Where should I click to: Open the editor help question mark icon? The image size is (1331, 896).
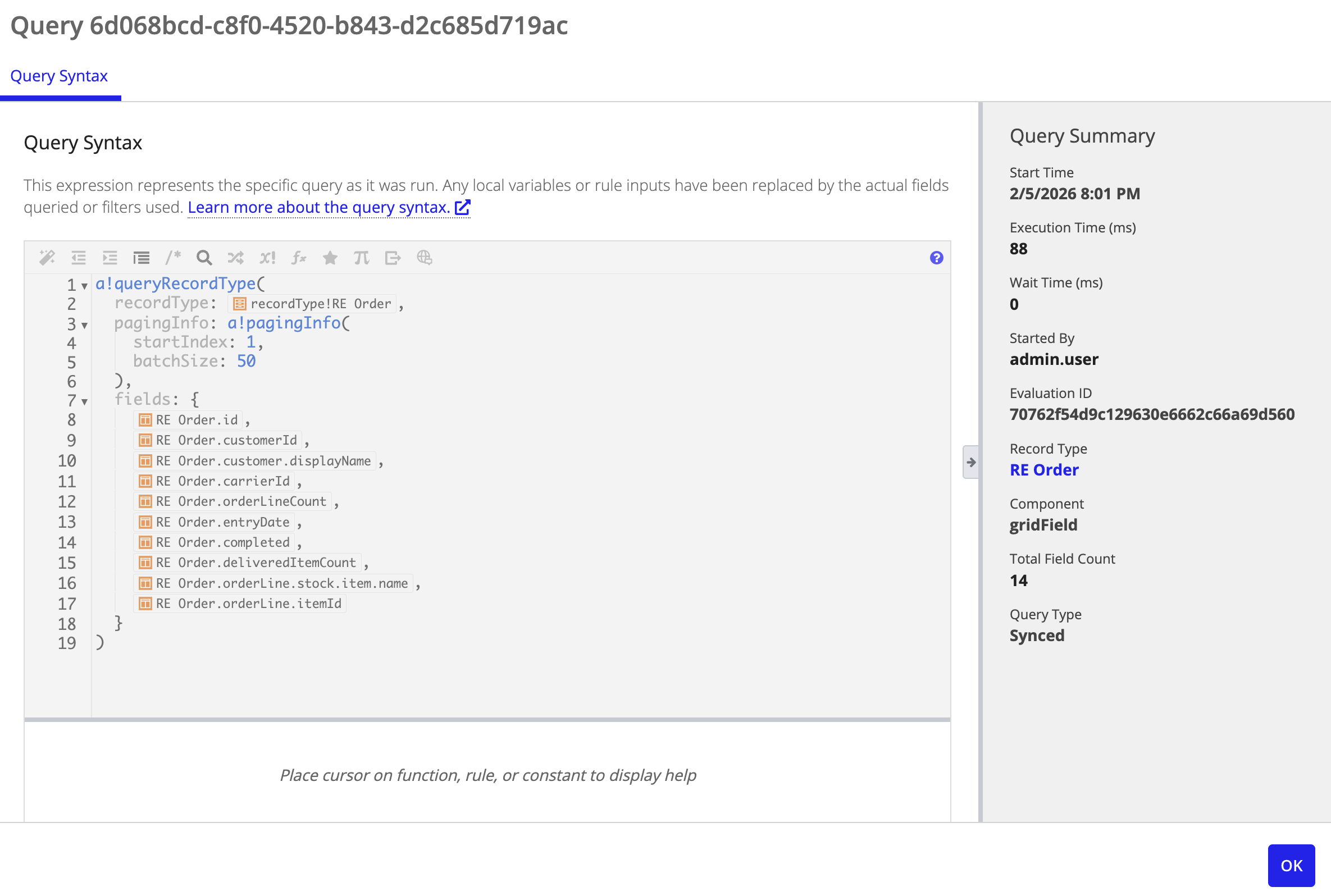936,258
